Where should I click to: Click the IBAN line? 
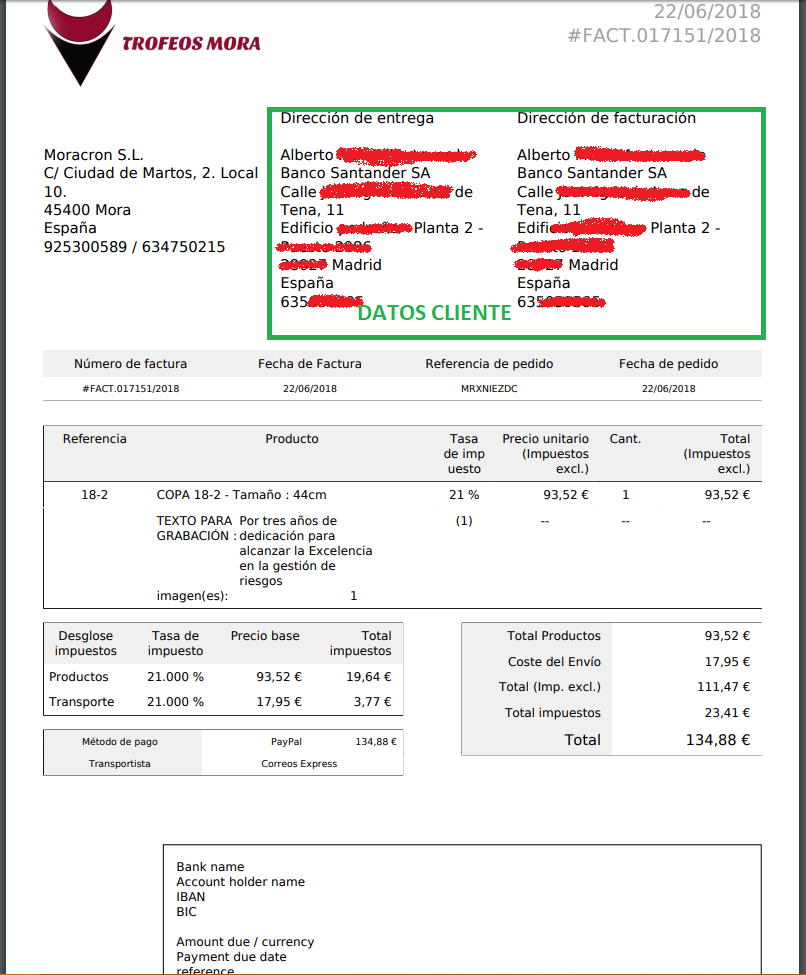[x=190, y=897]
